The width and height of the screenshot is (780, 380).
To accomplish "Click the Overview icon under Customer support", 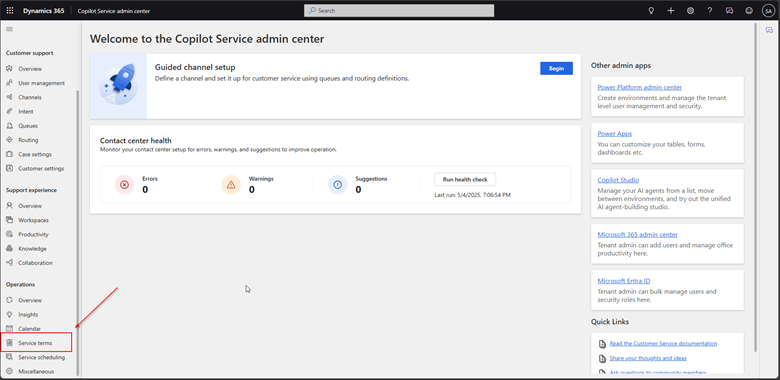I will point(9,69).
